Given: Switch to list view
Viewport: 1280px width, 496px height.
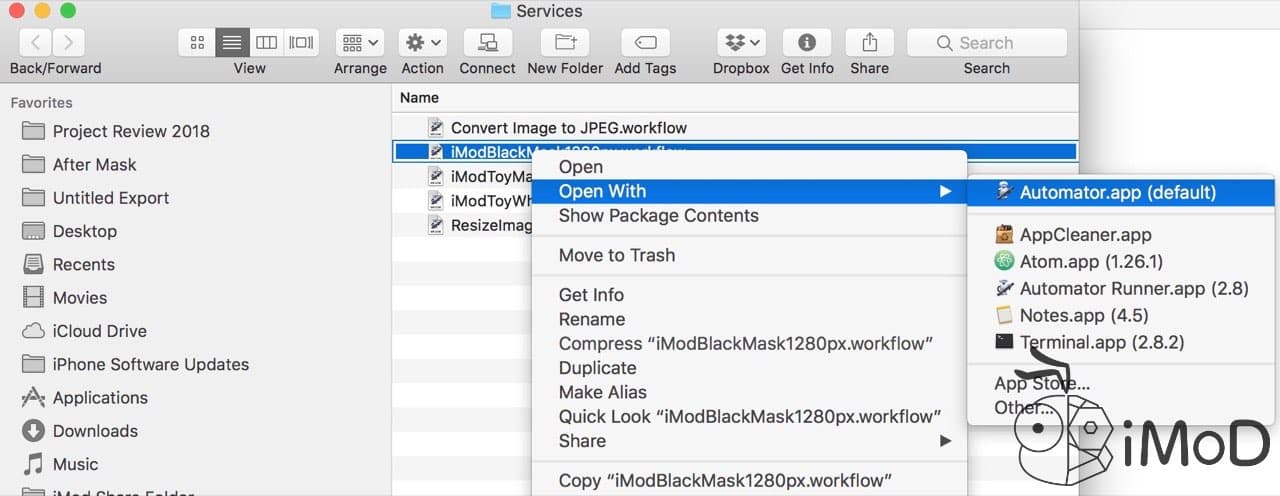Looking at the screenshot, I should coord(232,42).
